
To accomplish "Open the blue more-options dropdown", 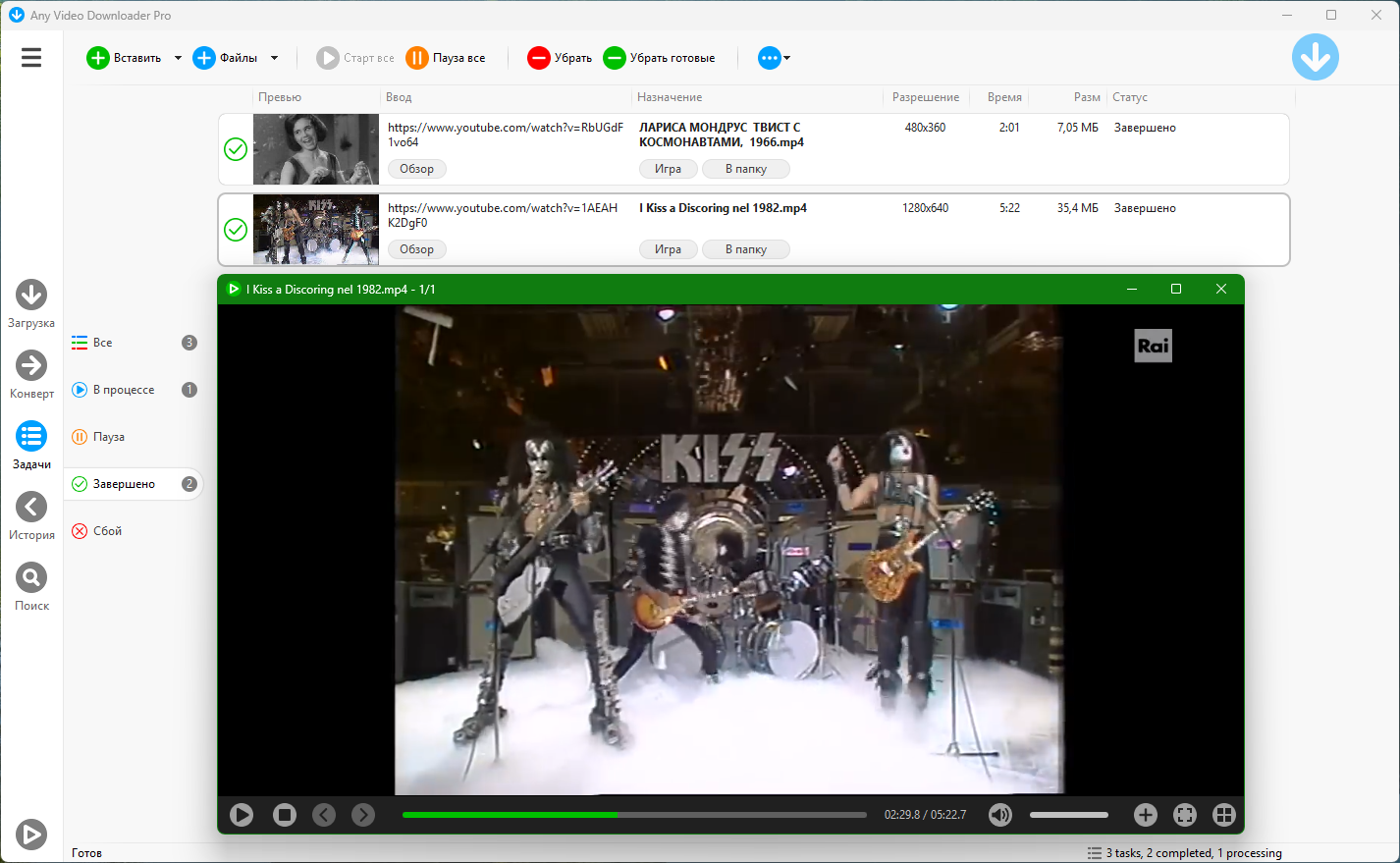I will tap(774, 58).
